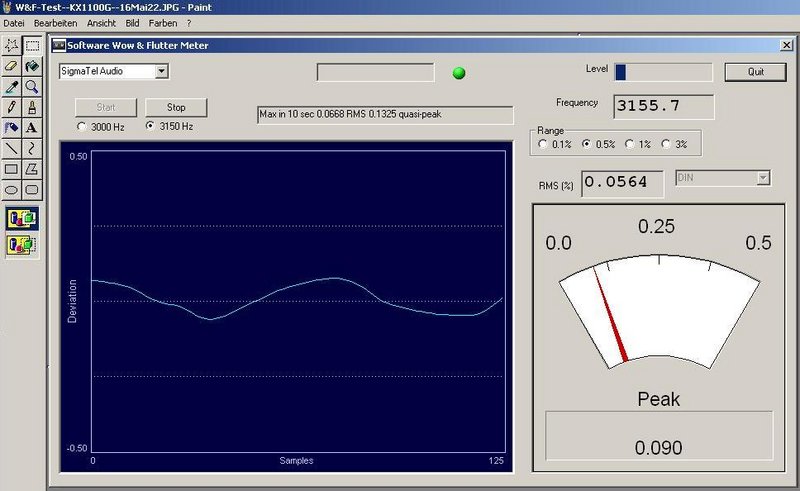Image resolution: width=800 pixels, height=491 pixels.
Task: Pick the Eraser tool in Paint
Action: click(x=11, y=66)
